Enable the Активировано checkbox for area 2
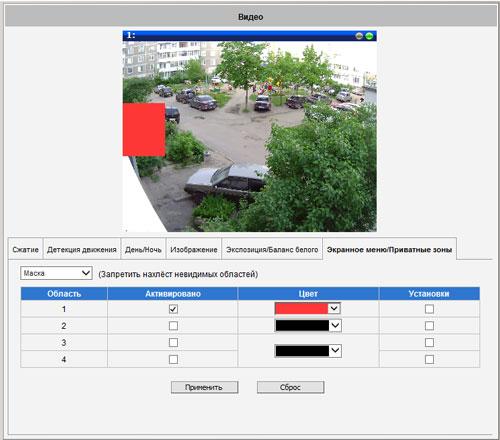 173,326
